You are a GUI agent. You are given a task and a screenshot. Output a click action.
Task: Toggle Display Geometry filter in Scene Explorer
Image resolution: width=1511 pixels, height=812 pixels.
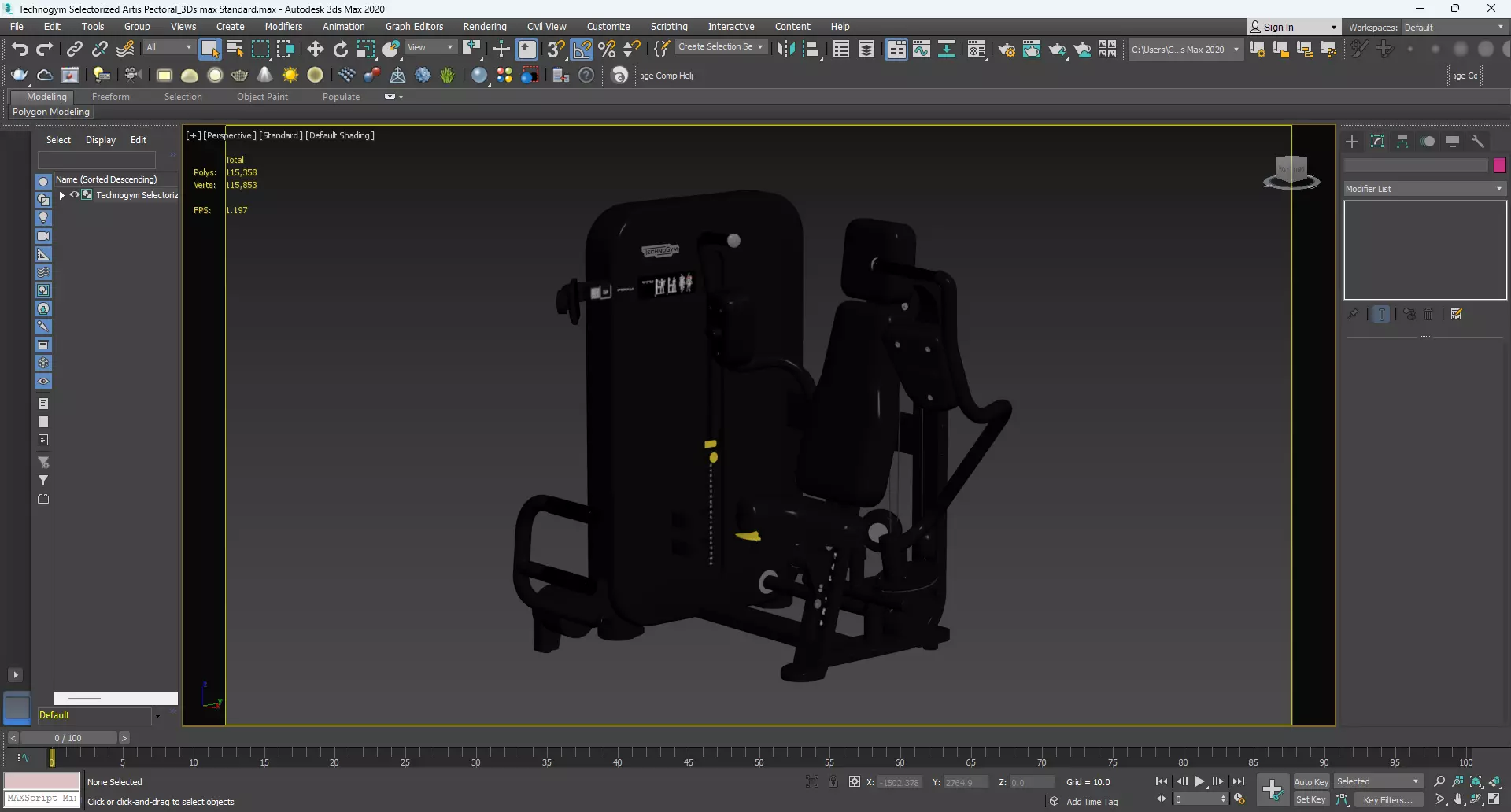pyautogui.click(x=43, y=182)
